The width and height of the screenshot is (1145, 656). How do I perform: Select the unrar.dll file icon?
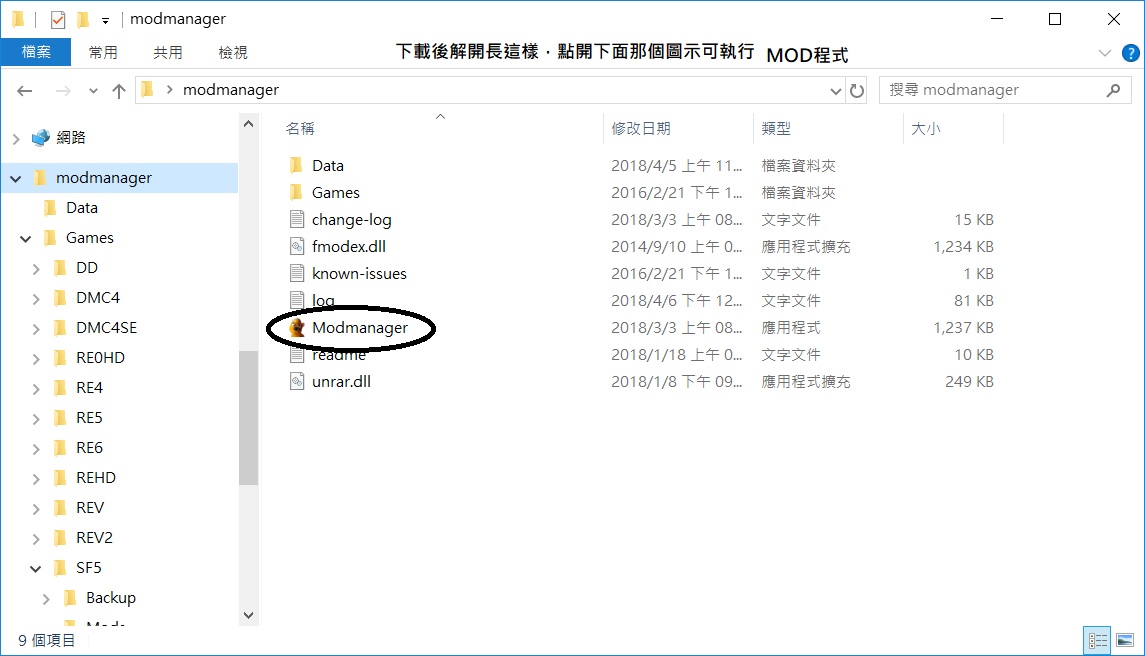click(296, 381)
